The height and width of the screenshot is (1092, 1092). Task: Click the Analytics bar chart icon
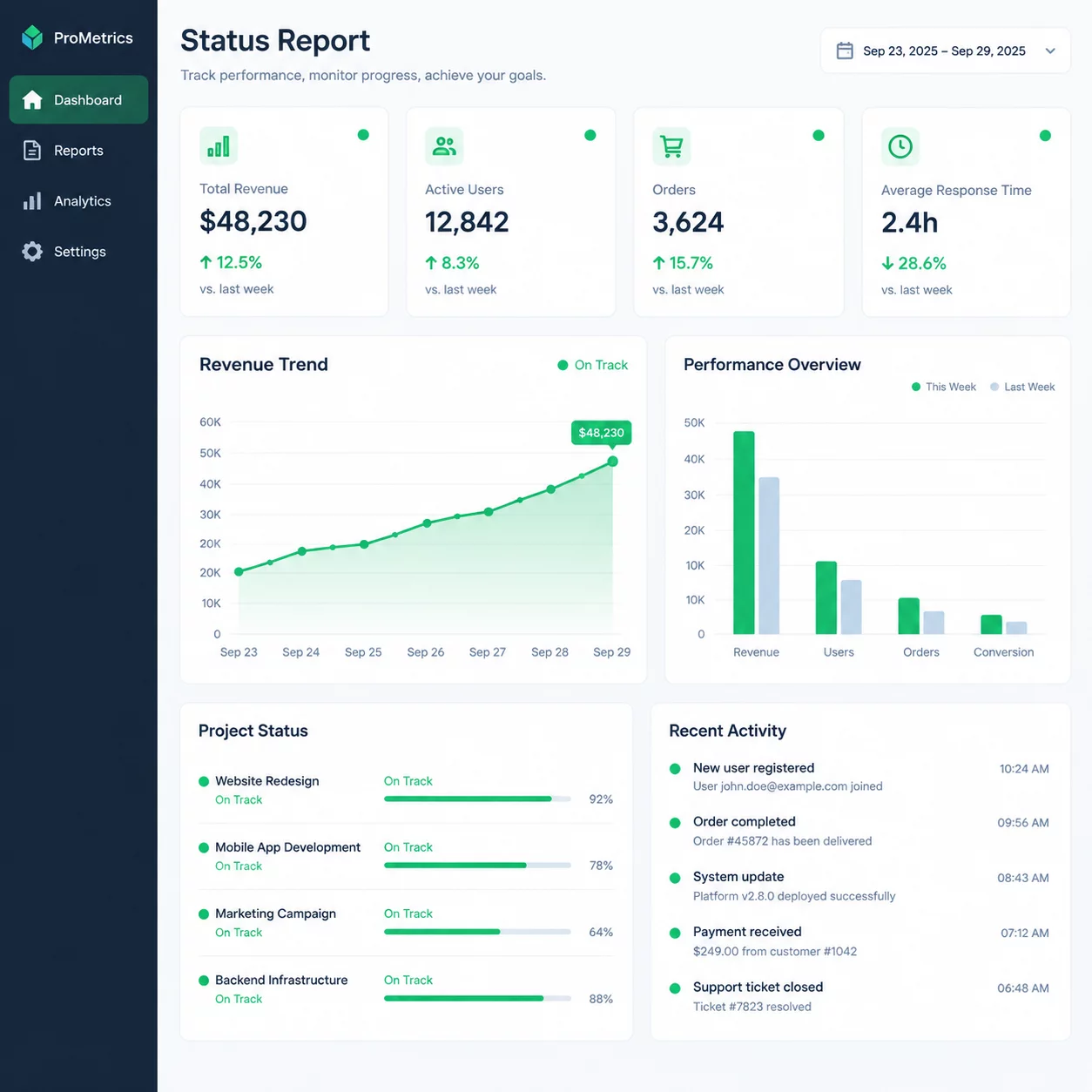coord(32,201)
